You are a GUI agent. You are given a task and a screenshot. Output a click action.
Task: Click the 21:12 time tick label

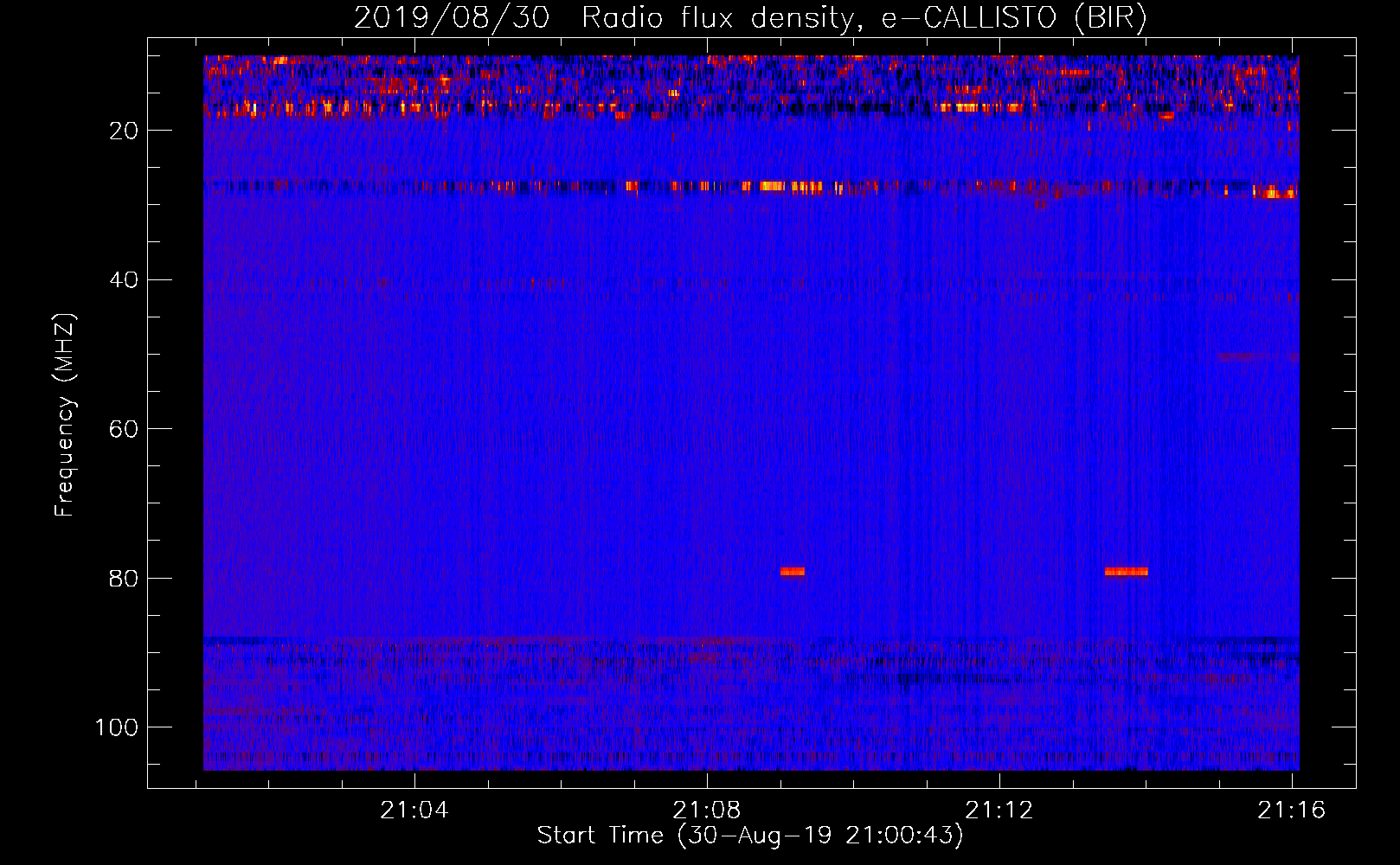(x=999, y=810)
